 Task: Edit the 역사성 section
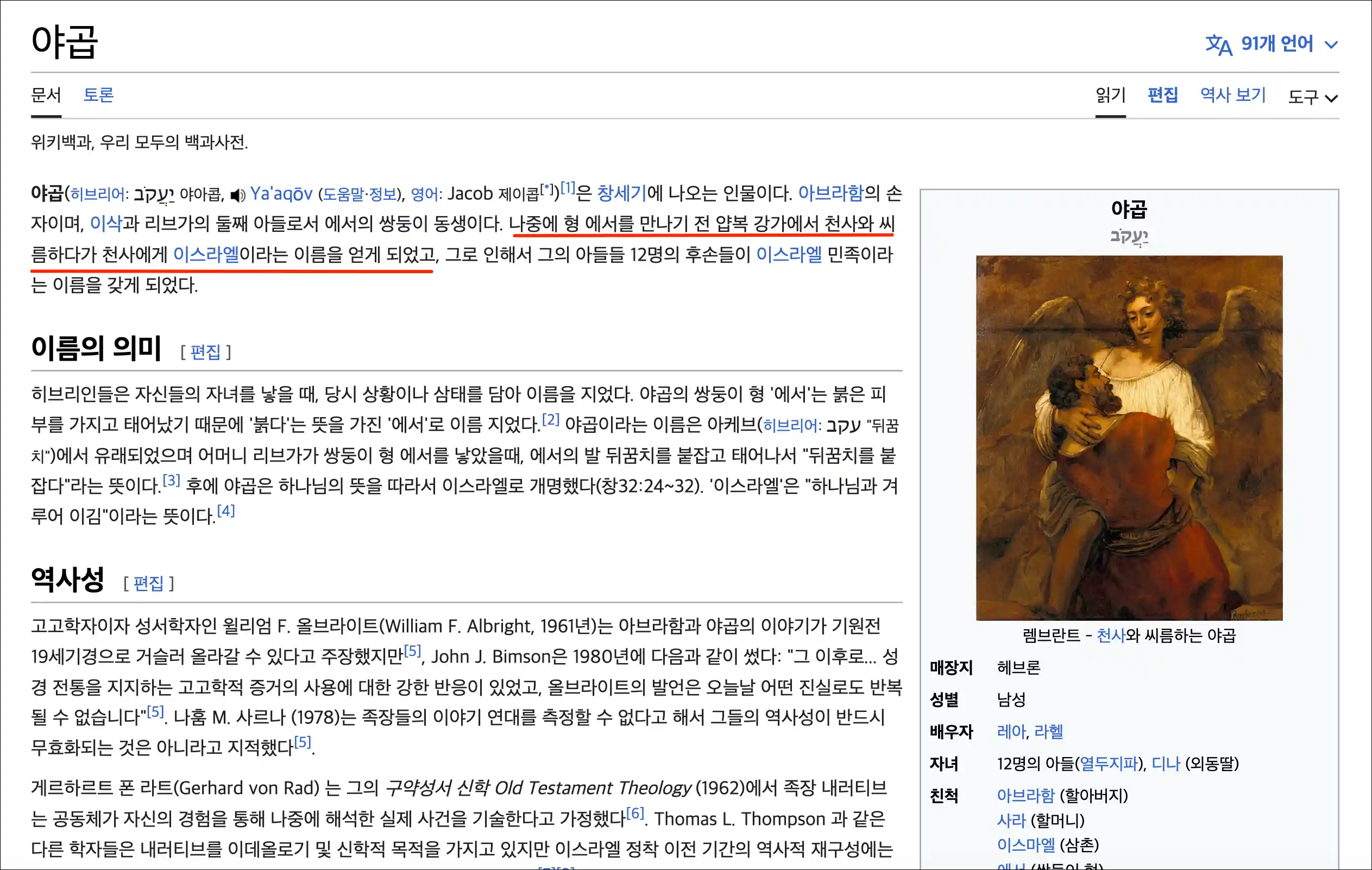point(148,583)
